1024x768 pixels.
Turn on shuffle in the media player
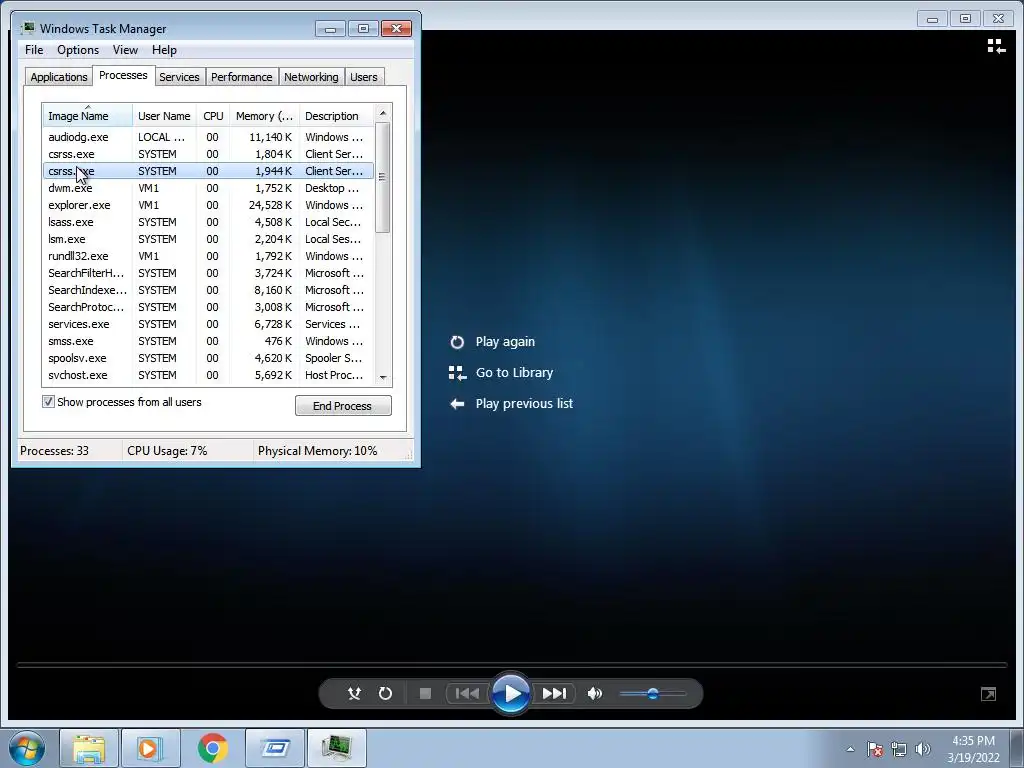point(354,694)
